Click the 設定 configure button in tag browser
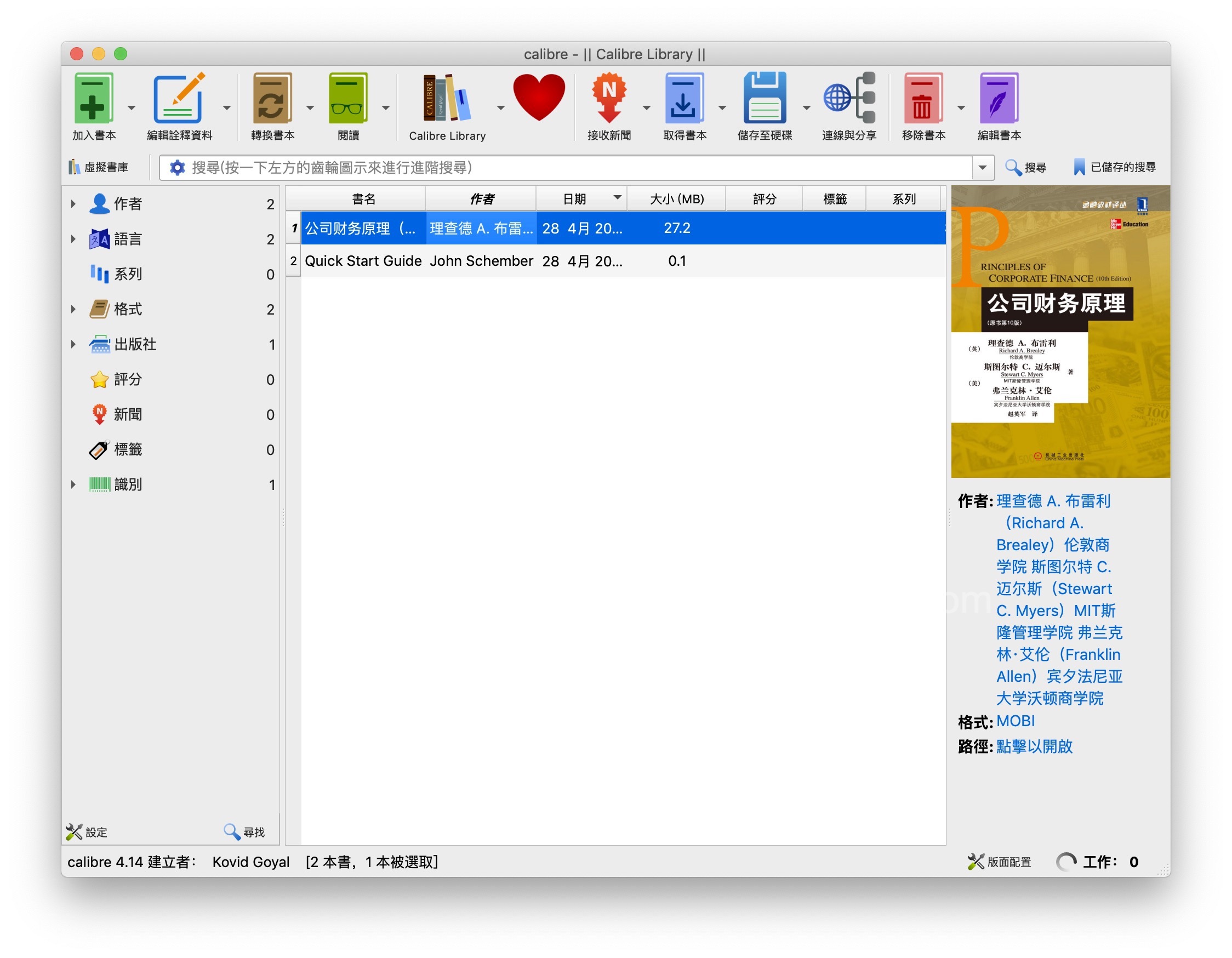This screenshot has width=1232, height=958. [86, 831]
